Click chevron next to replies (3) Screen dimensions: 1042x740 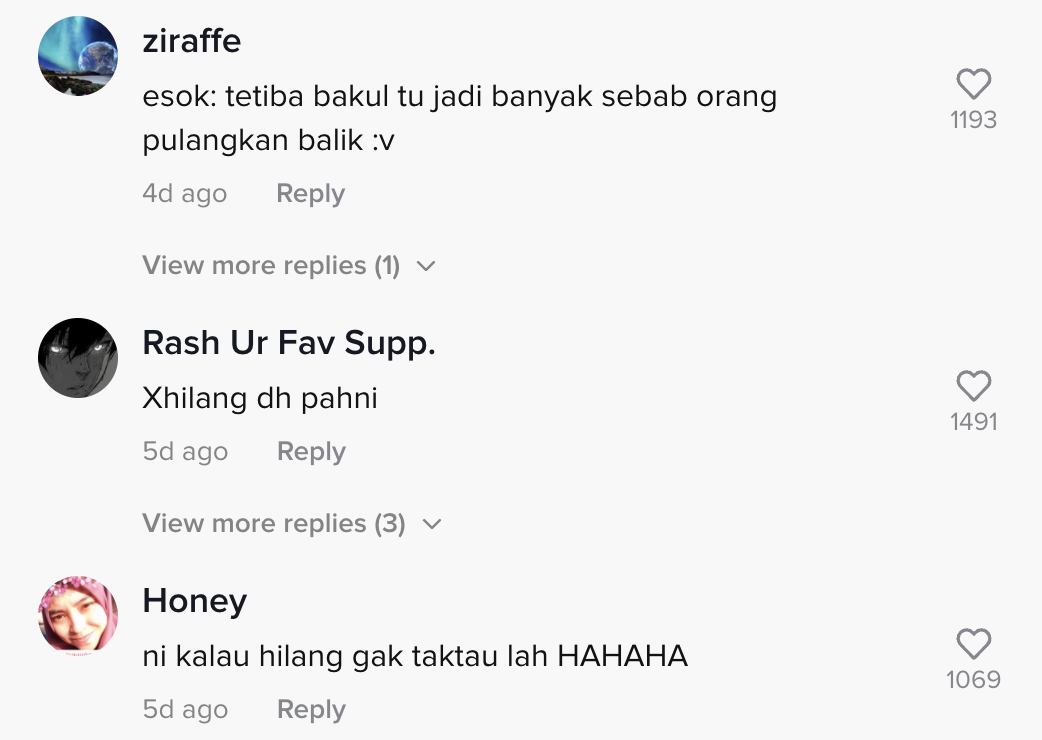pos(431,524)
